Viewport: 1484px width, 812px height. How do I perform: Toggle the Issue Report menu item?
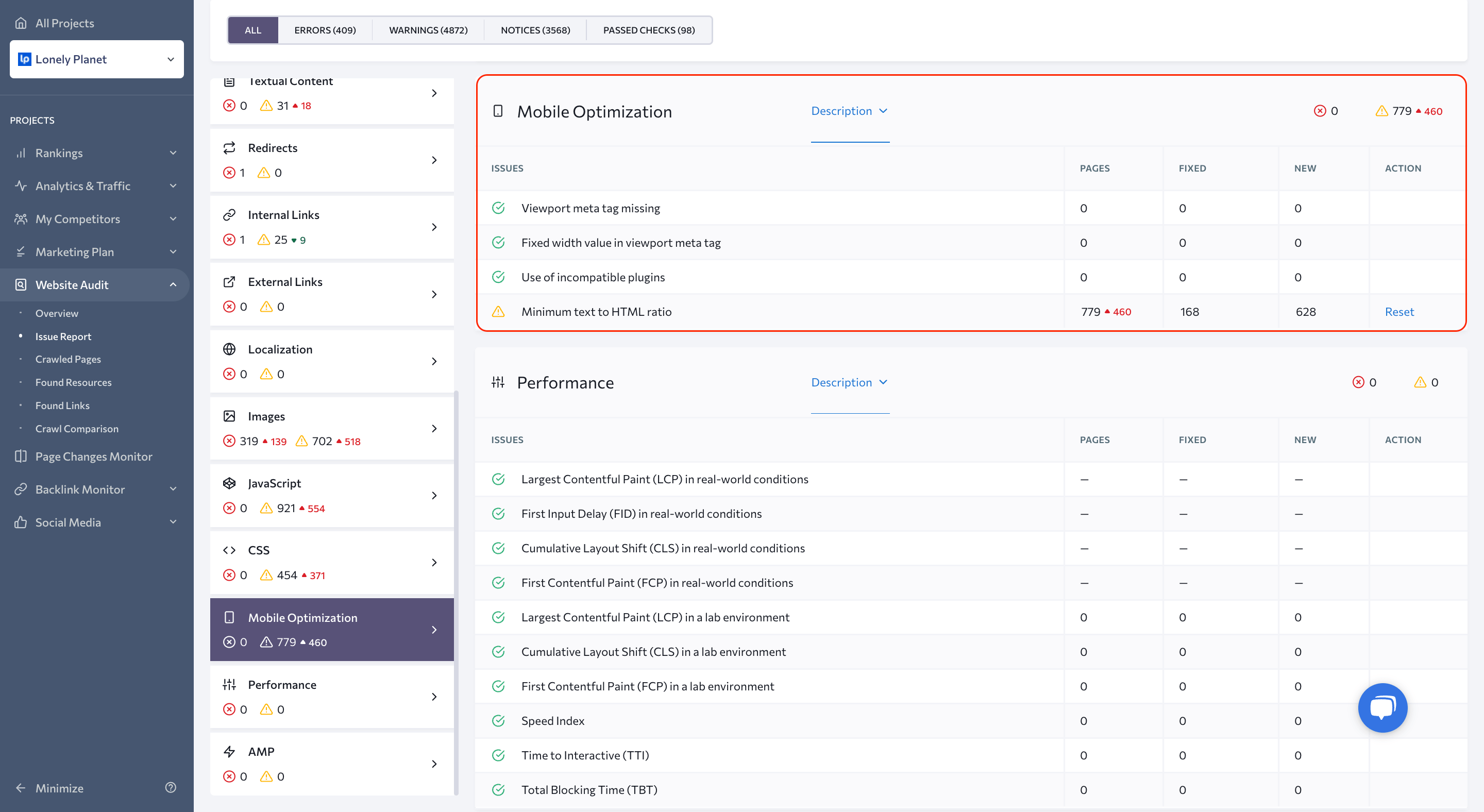64,335
